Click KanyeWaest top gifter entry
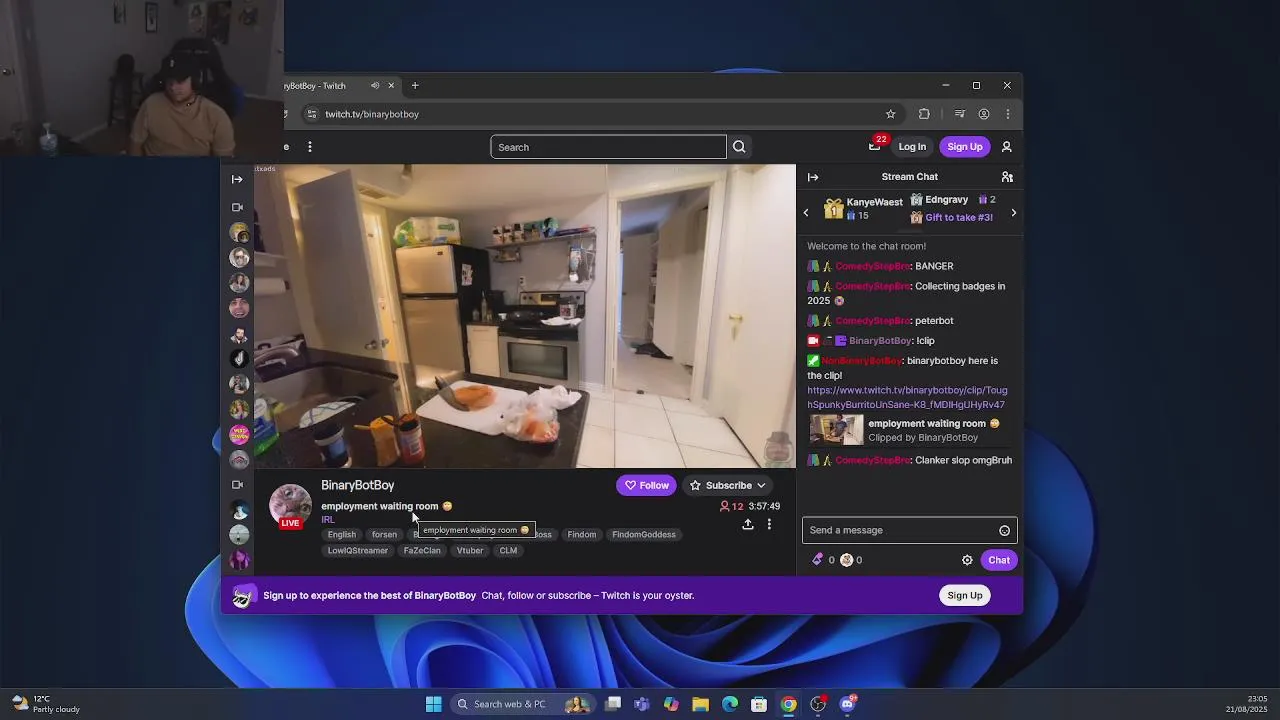Viewport: 1280px width, 720px height. pyautogui.click(x=863, y=209)
